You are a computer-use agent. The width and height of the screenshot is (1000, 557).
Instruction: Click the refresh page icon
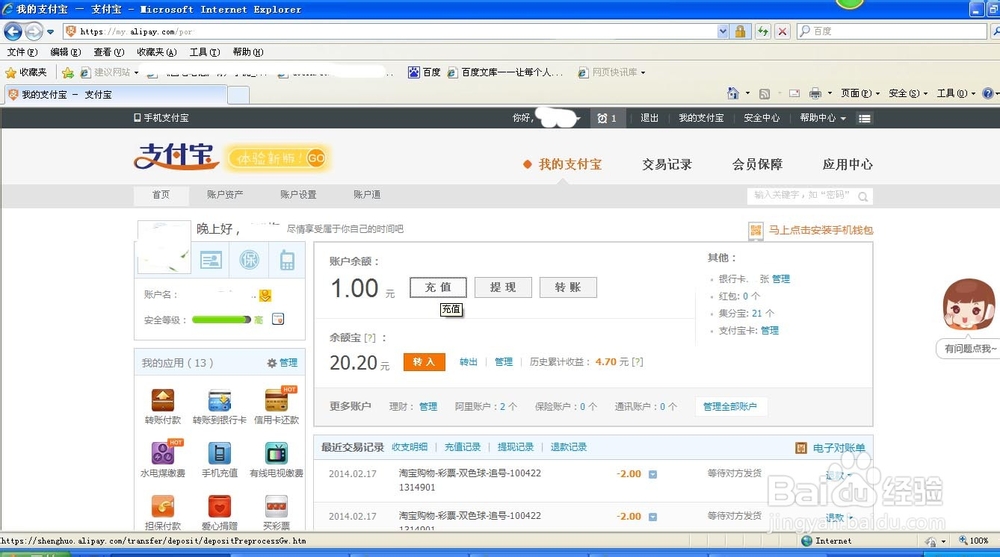[x=763, y=31]
